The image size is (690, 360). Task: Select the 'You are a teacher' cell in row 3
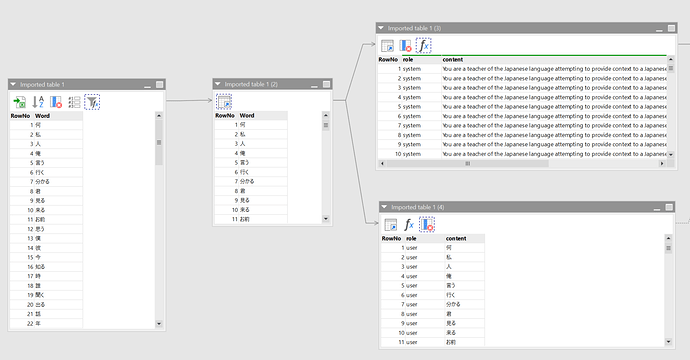[x=554, y=88]
